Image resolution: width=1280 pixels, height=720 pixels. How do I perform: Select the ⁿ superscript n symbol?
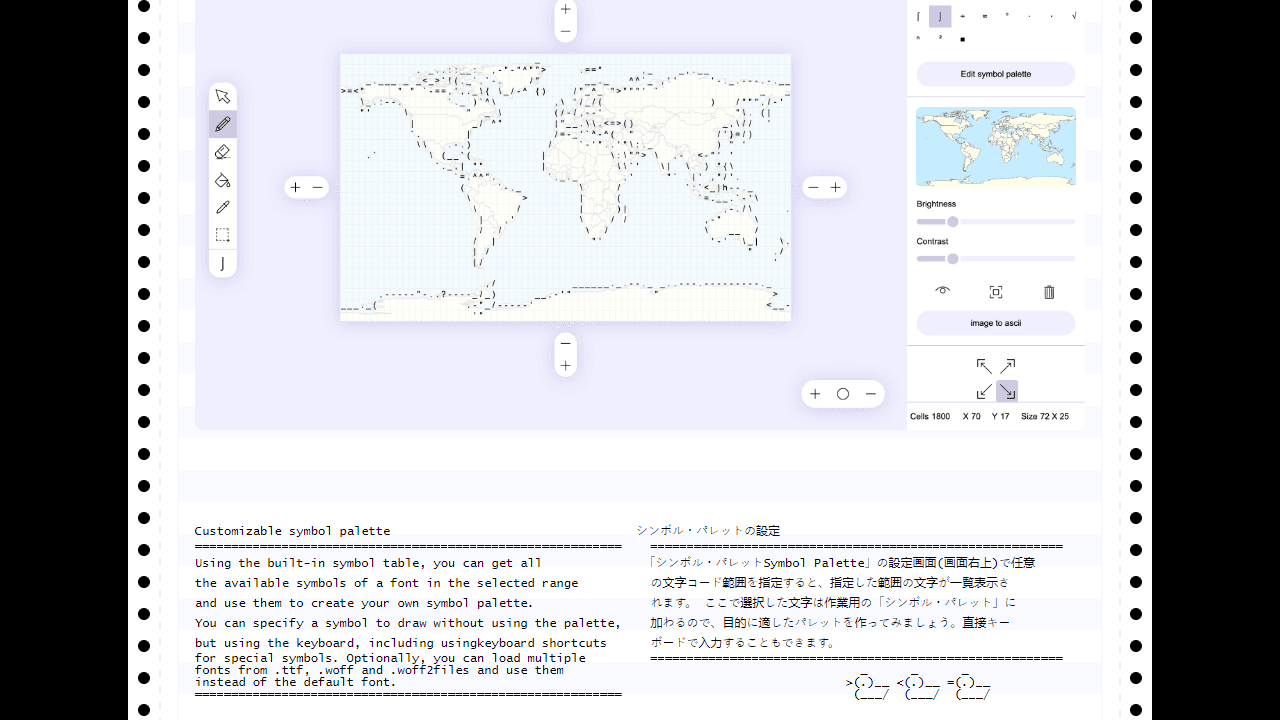pyautogui.click(x=918, y=38)
